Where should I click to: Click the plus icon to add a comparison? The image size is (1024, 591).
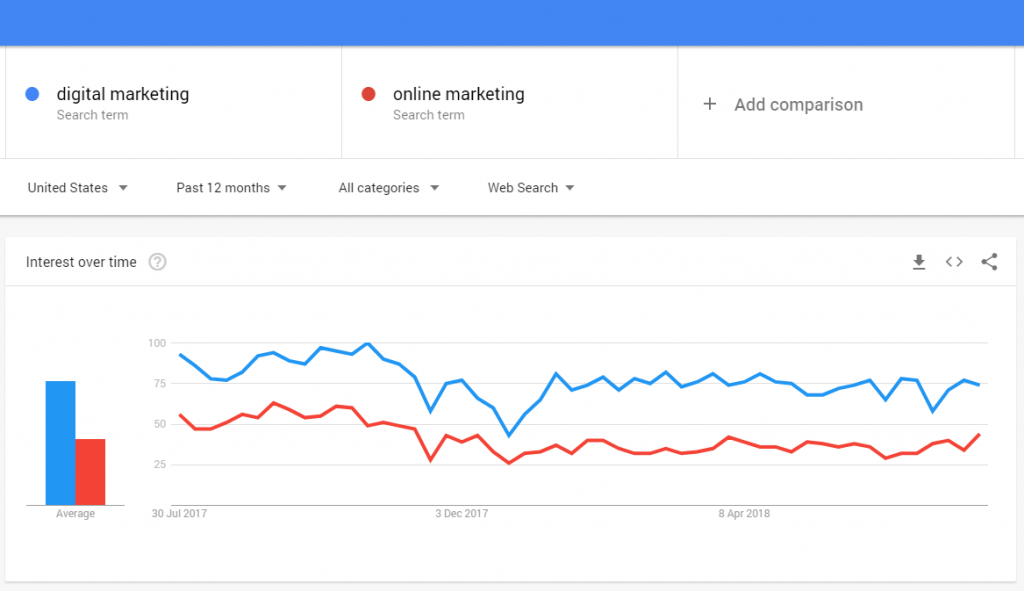point(710,104)
